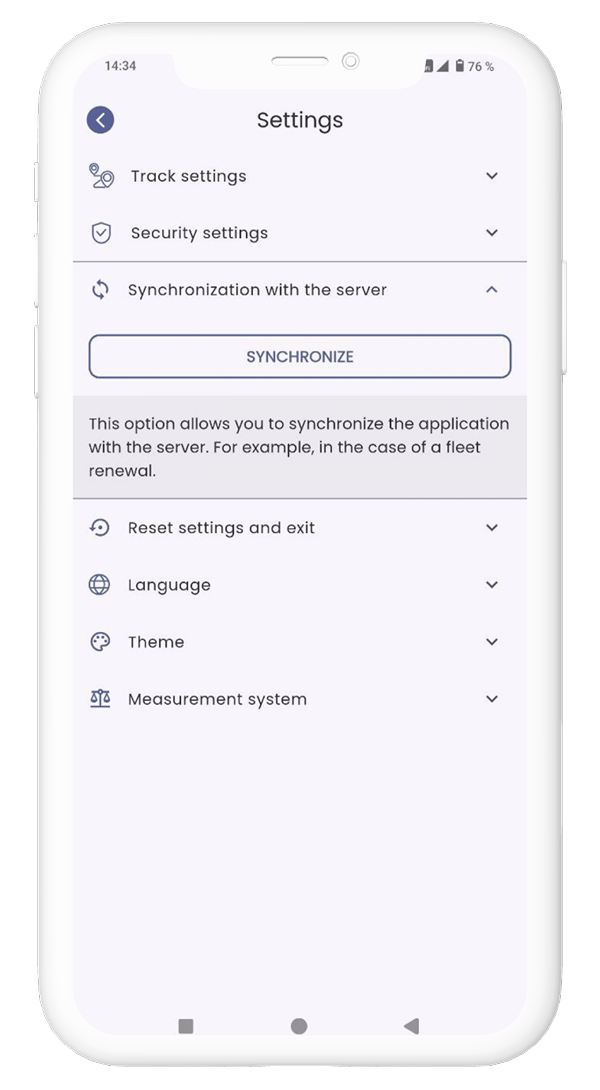The width and height of the screenshot is (600, 1090).
Task: Expand the Language section chevron
Action: coord(491,585)
